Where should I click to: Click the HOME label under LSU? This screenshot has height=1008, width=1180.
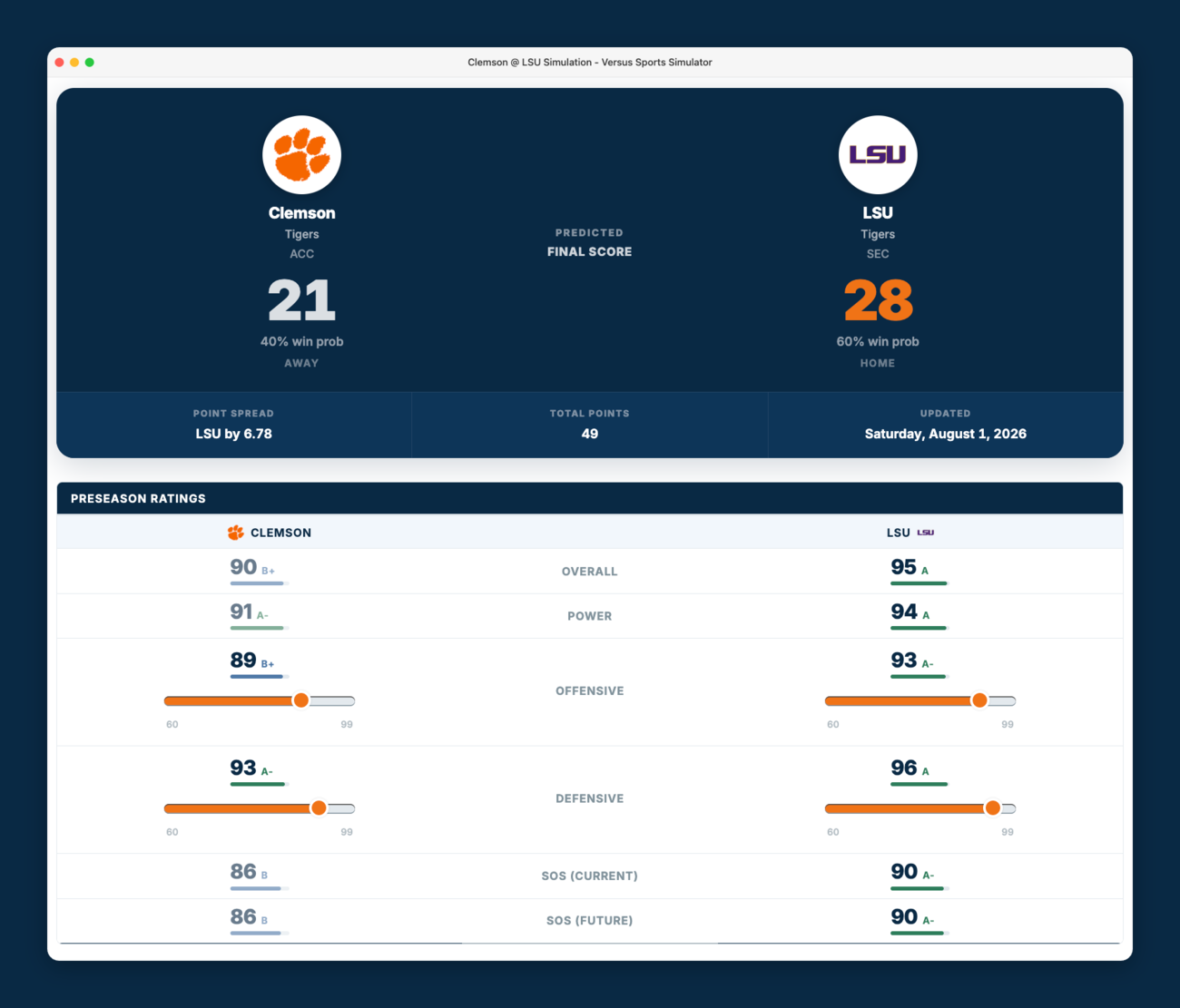tap(878, 363)
